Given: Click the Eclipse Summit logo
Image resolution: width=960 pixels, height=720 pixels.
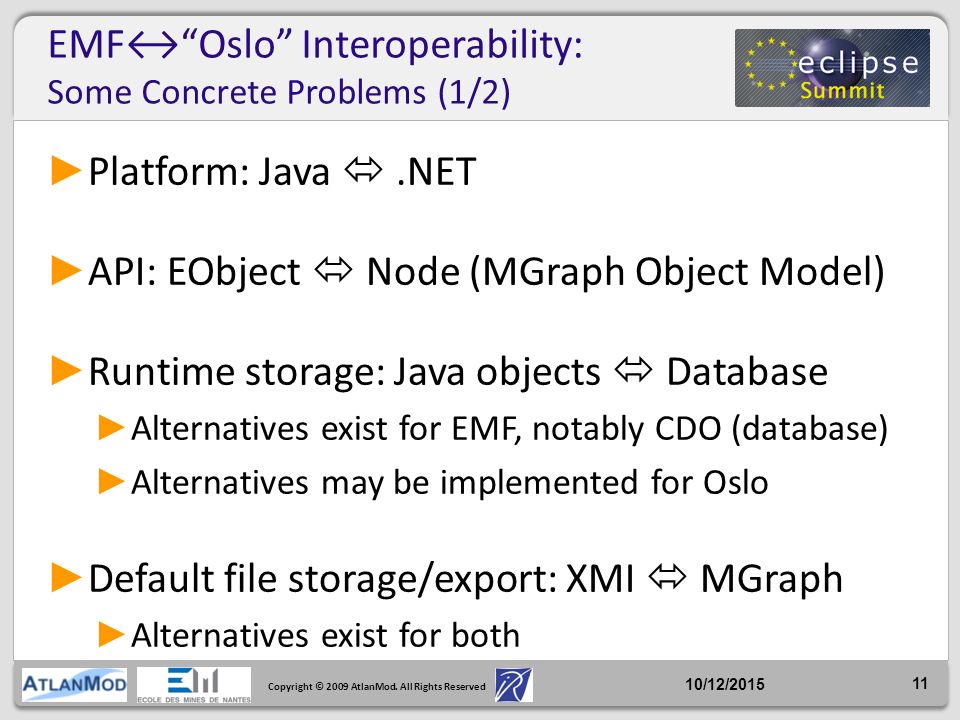Looking at the screenshot, I should pos(832,68).
